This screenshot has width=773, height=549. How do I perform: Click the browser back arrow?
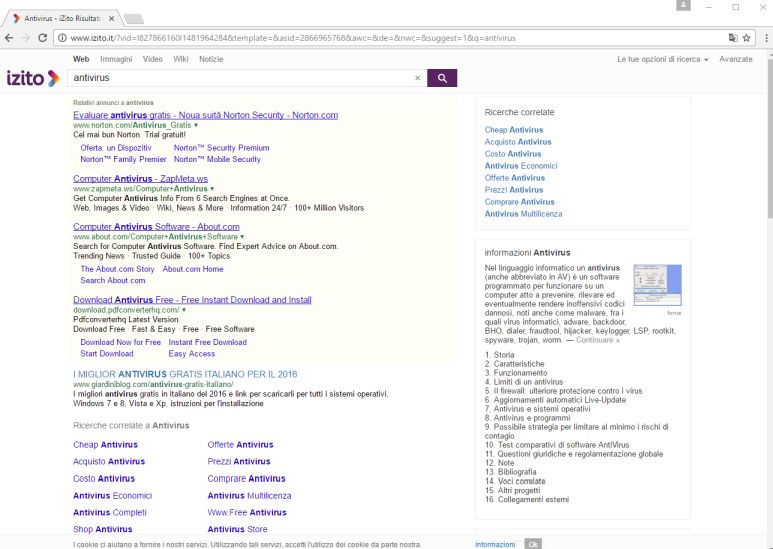[9, 38]
